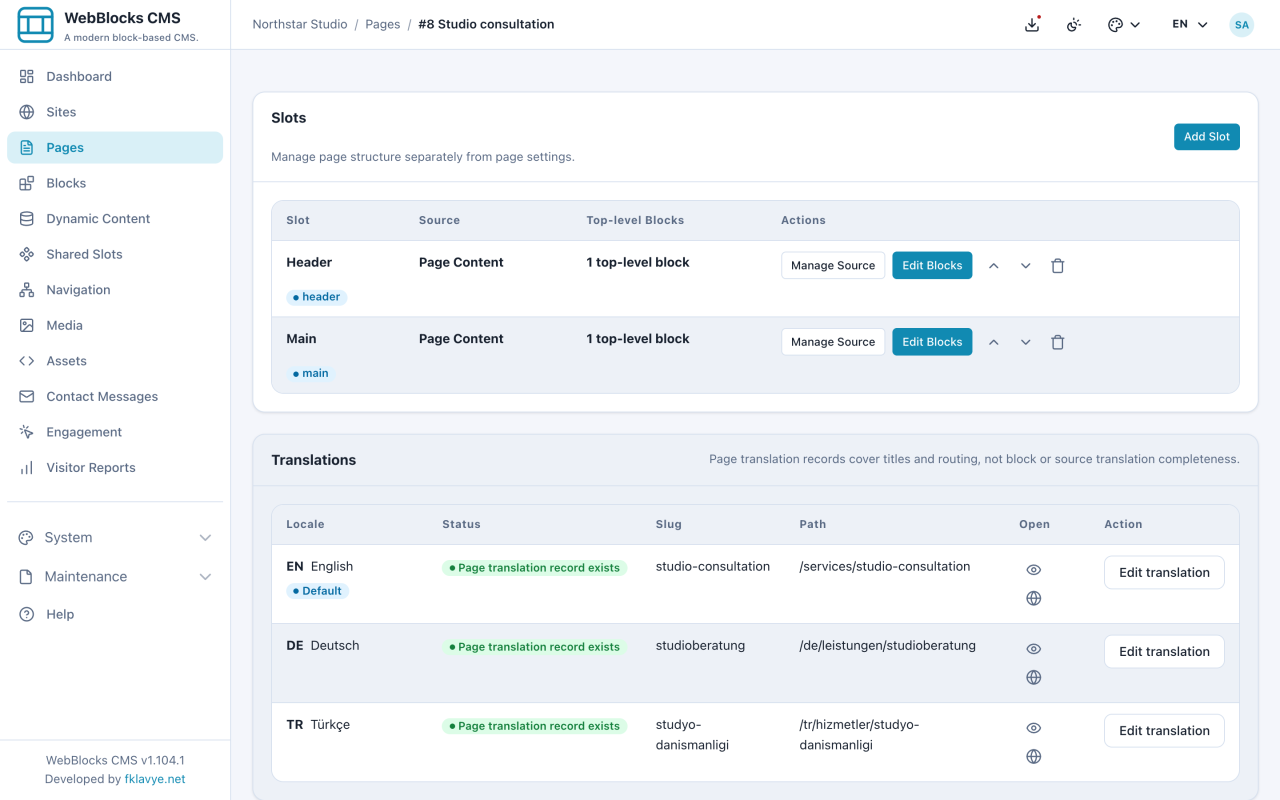Open the SA user avatar menu
1280x800 pixels.
1241,25
